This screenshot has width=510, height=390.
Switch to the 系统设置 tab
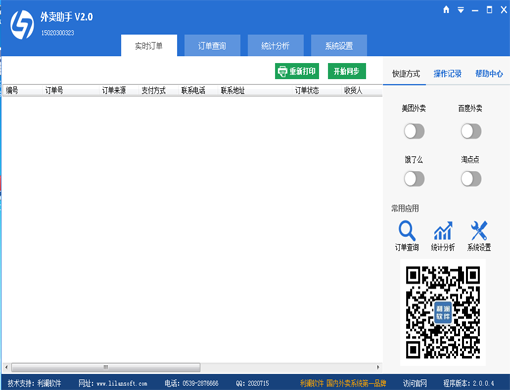[339, 45]
